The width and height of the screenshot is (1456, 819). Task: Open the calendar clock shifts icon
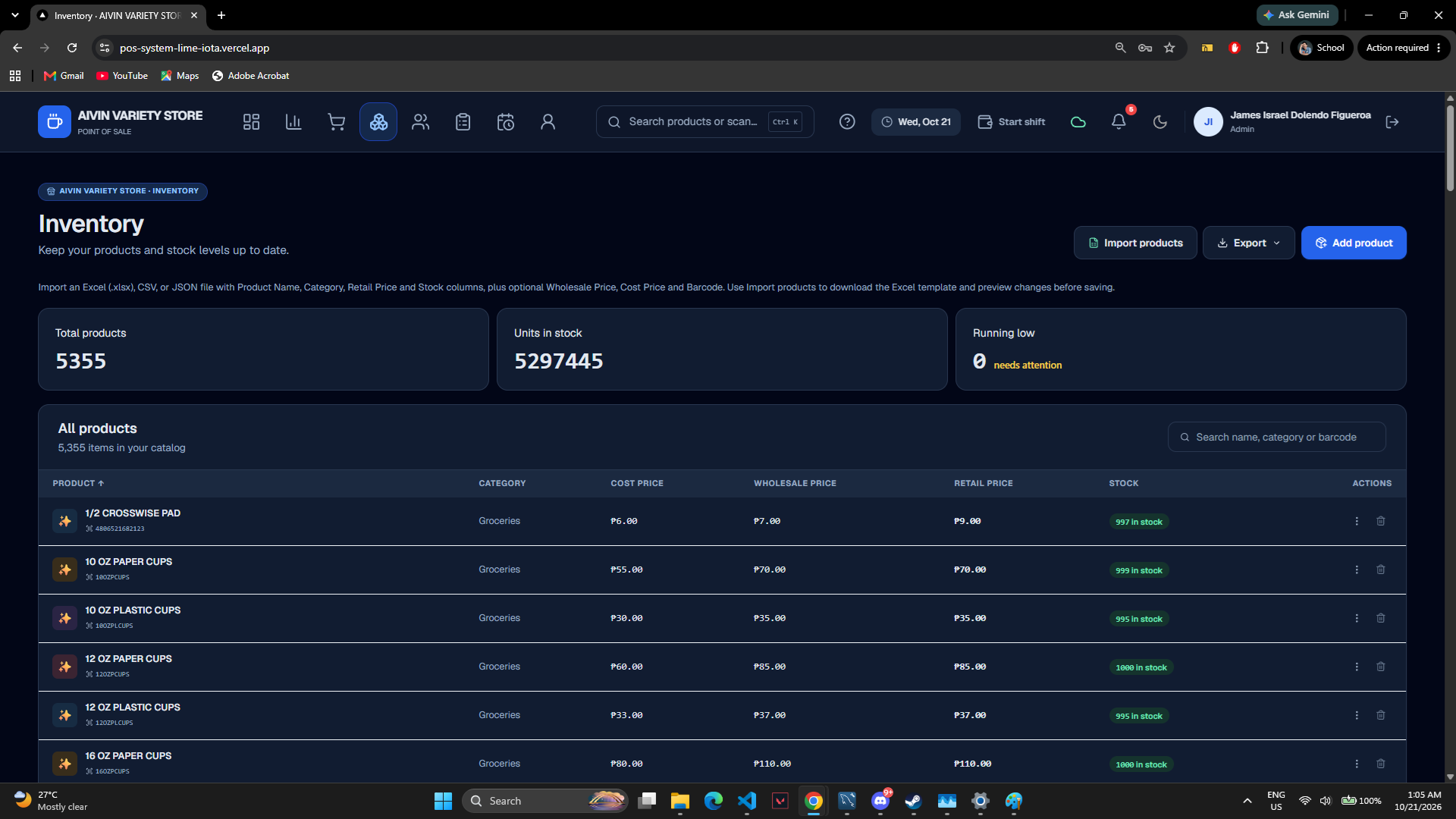click(x=506, y=122)
